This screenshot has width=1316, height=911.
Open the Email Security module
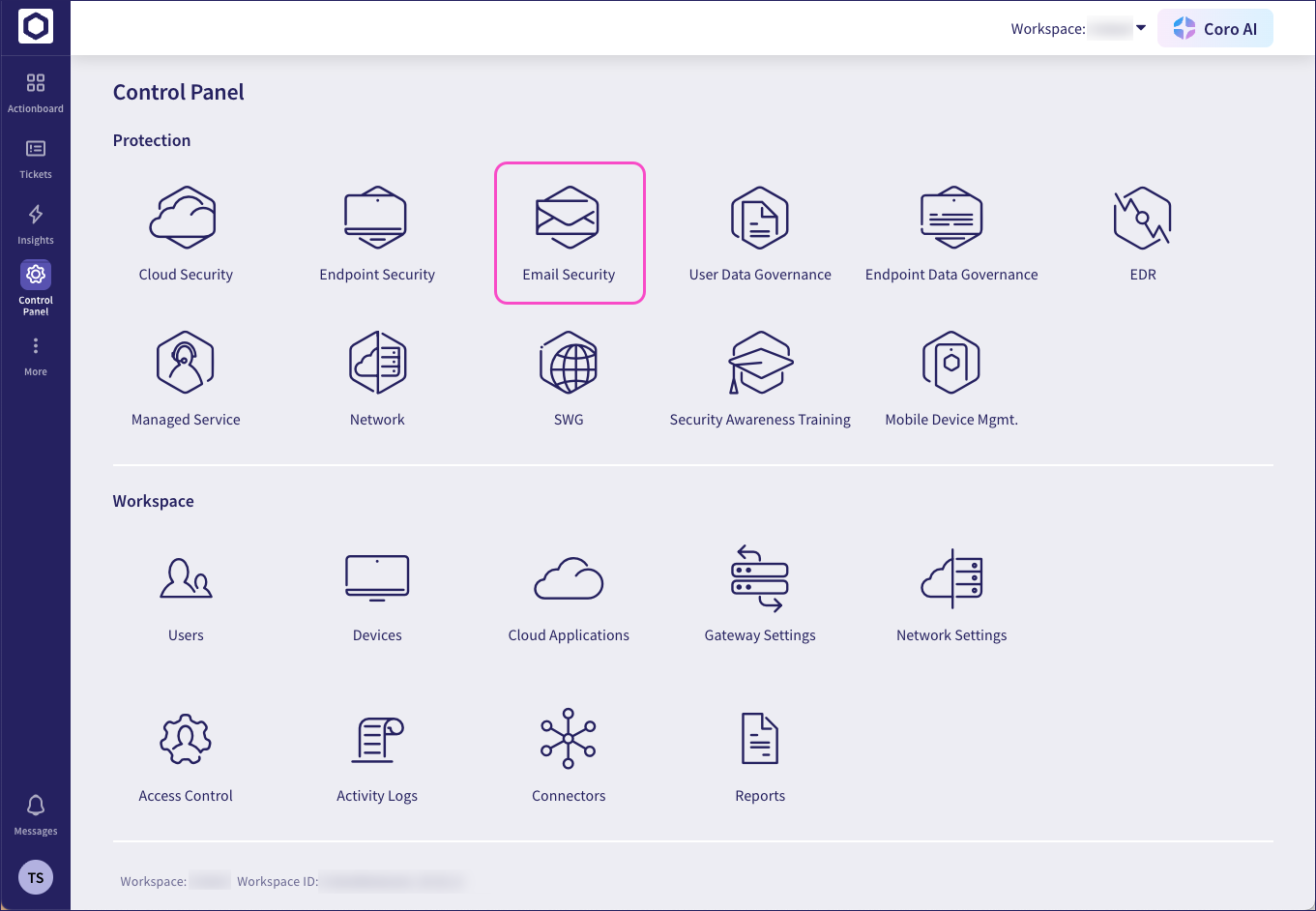570,232
